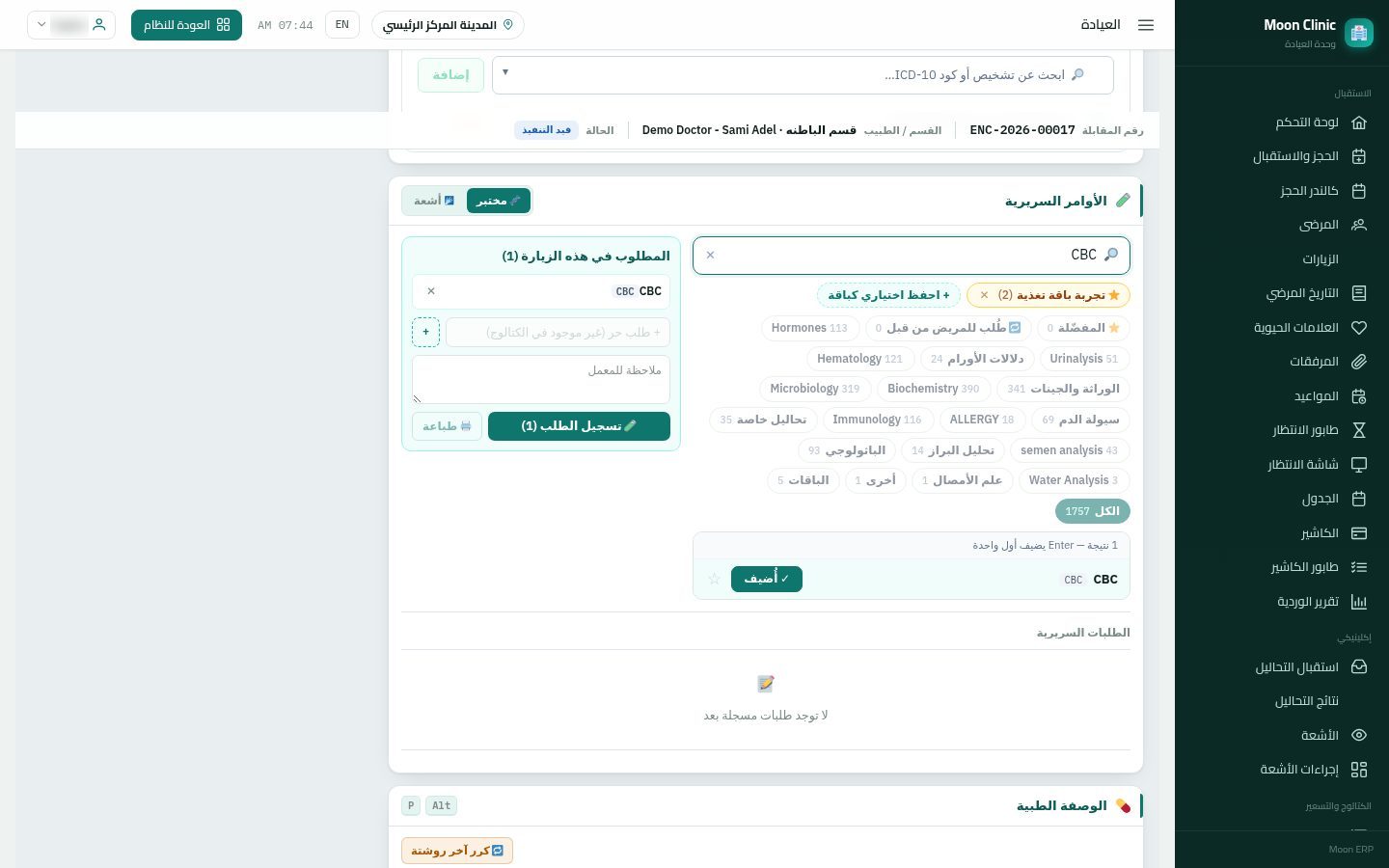The height and width of the screenshot is (868, 1389).
Task: Remove CBC from requested tests list
Action: (x=431, y=291)
